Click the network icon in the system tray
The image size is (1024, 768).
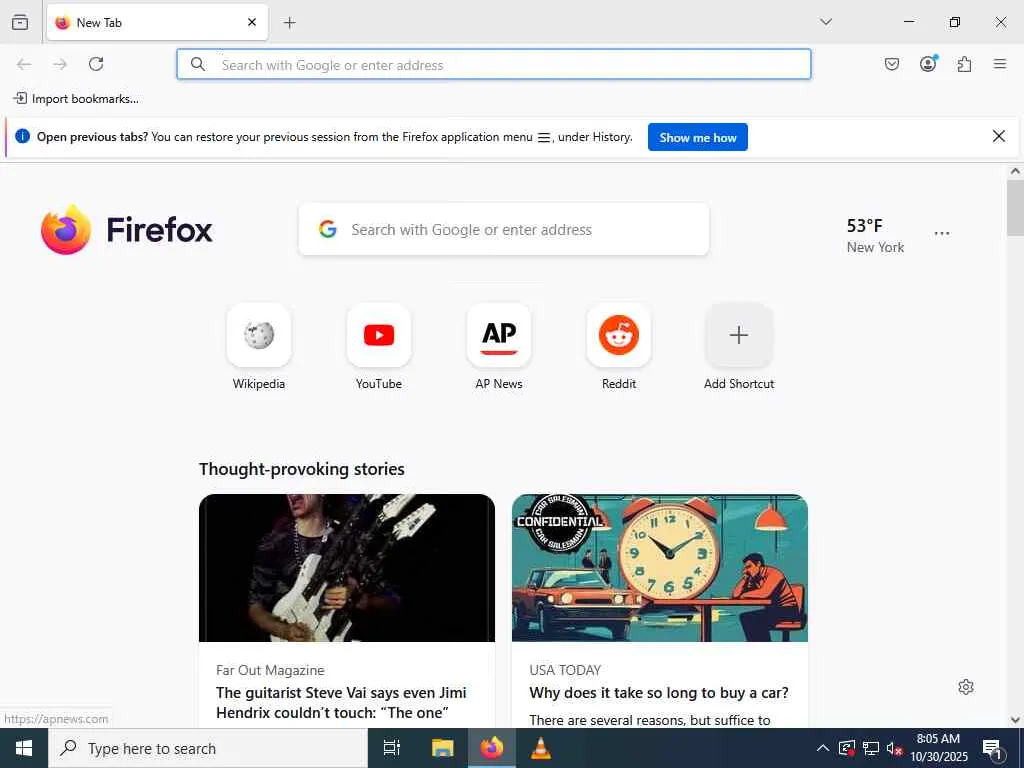pyautogui.click(x=871, y=748)
